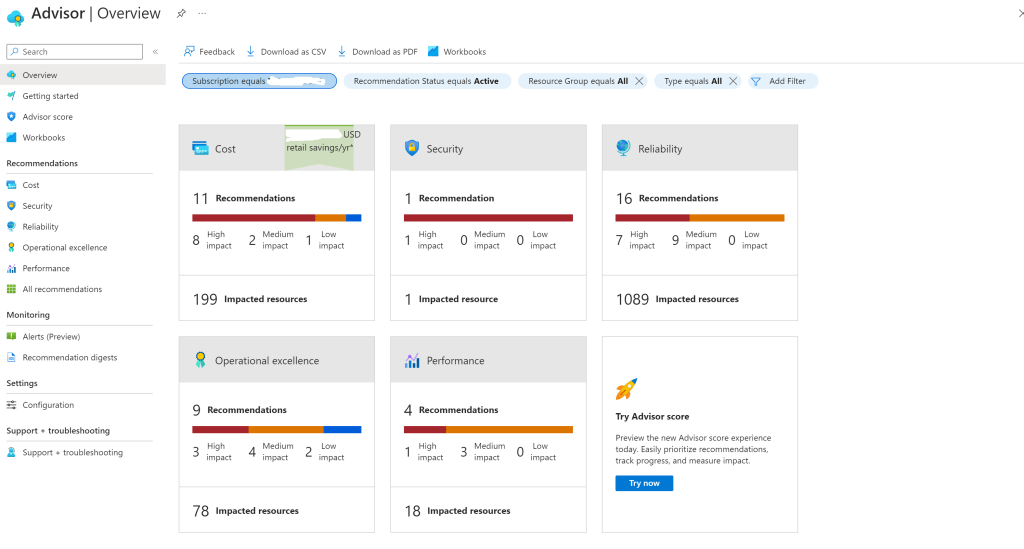
Task: Open 16 Recommendations on Reliability card
Action: pos(667,198)
